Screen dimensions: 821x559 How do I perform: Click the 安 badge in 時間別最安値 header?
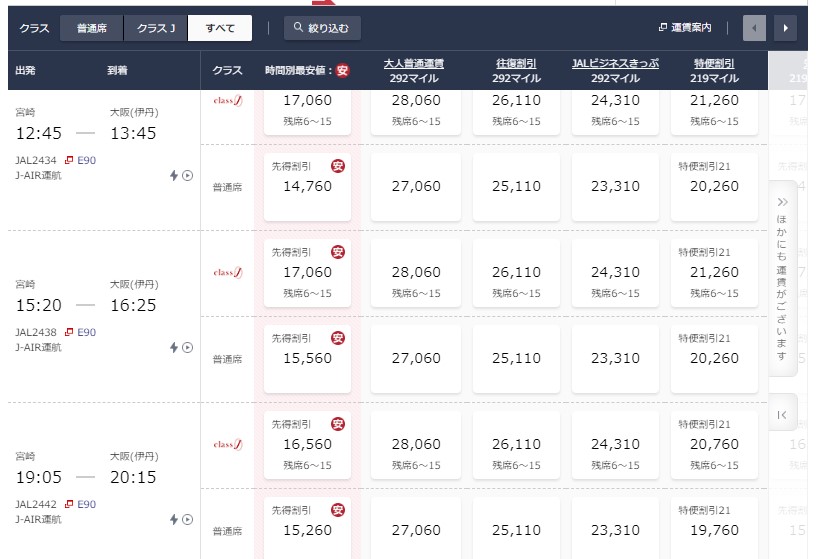coord(342,70)
